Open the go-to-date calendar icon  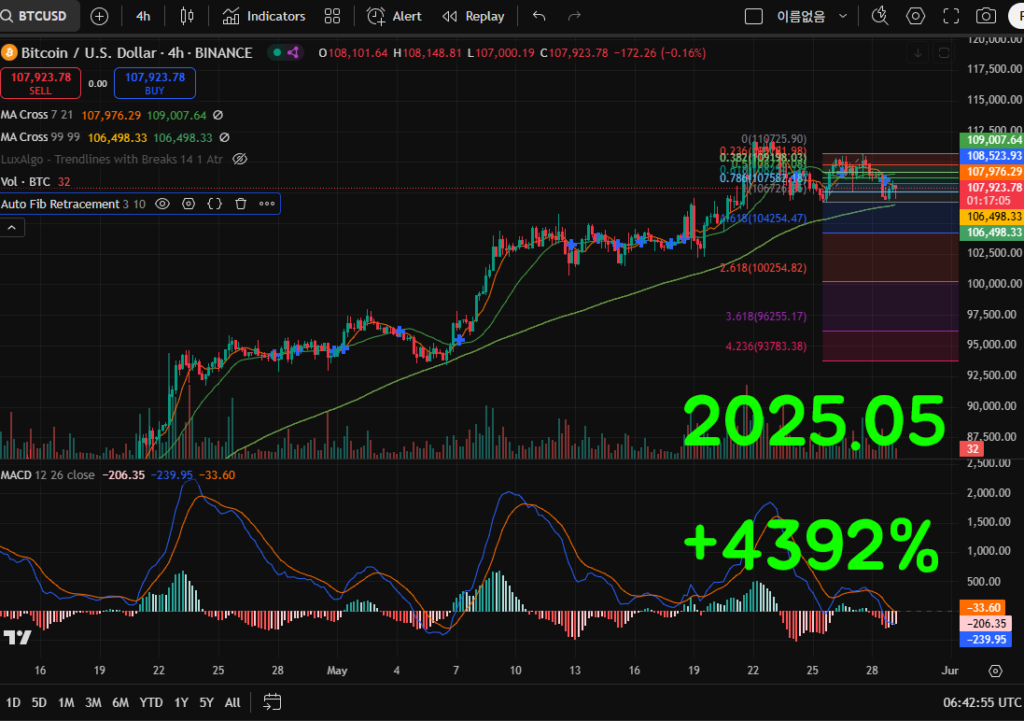(272, 702)
